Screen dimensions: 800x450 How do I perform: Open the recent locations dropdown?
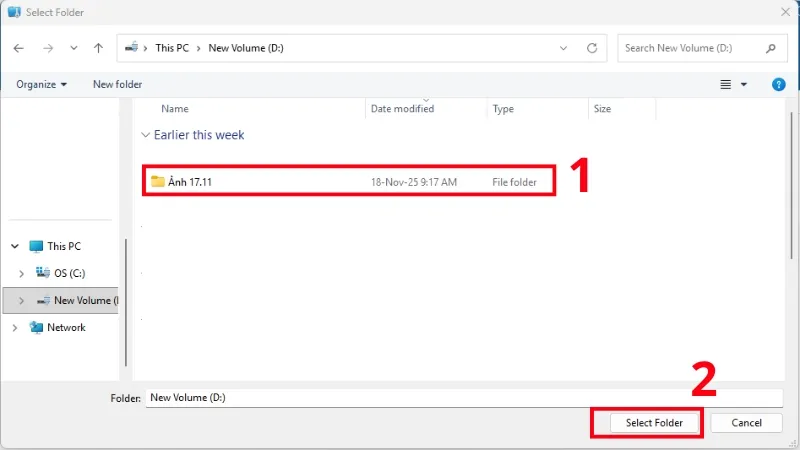[x=73, y=48]
